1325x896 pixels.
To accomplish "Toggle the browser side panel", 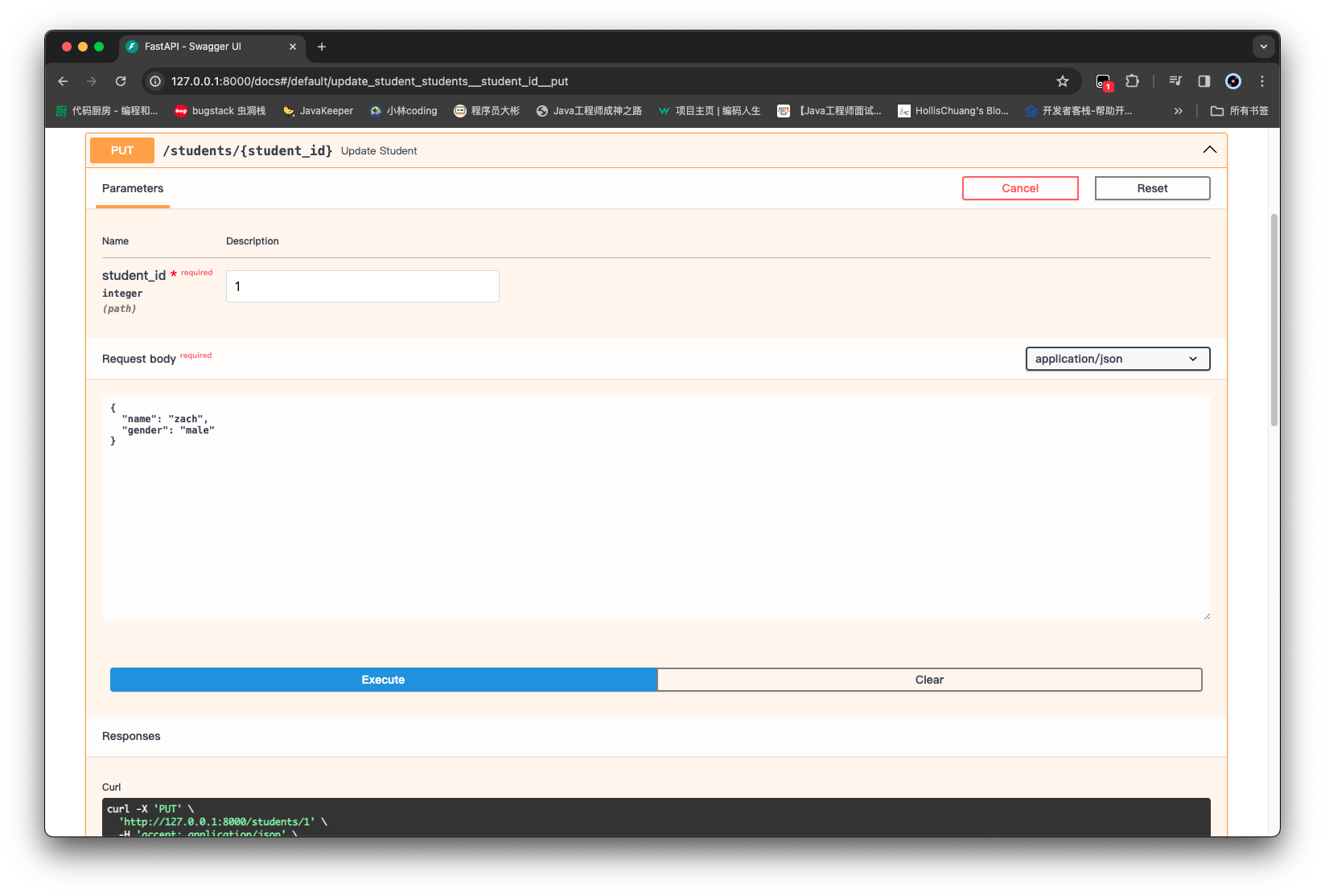I will pyautogui.click(x=1204, y=81).
